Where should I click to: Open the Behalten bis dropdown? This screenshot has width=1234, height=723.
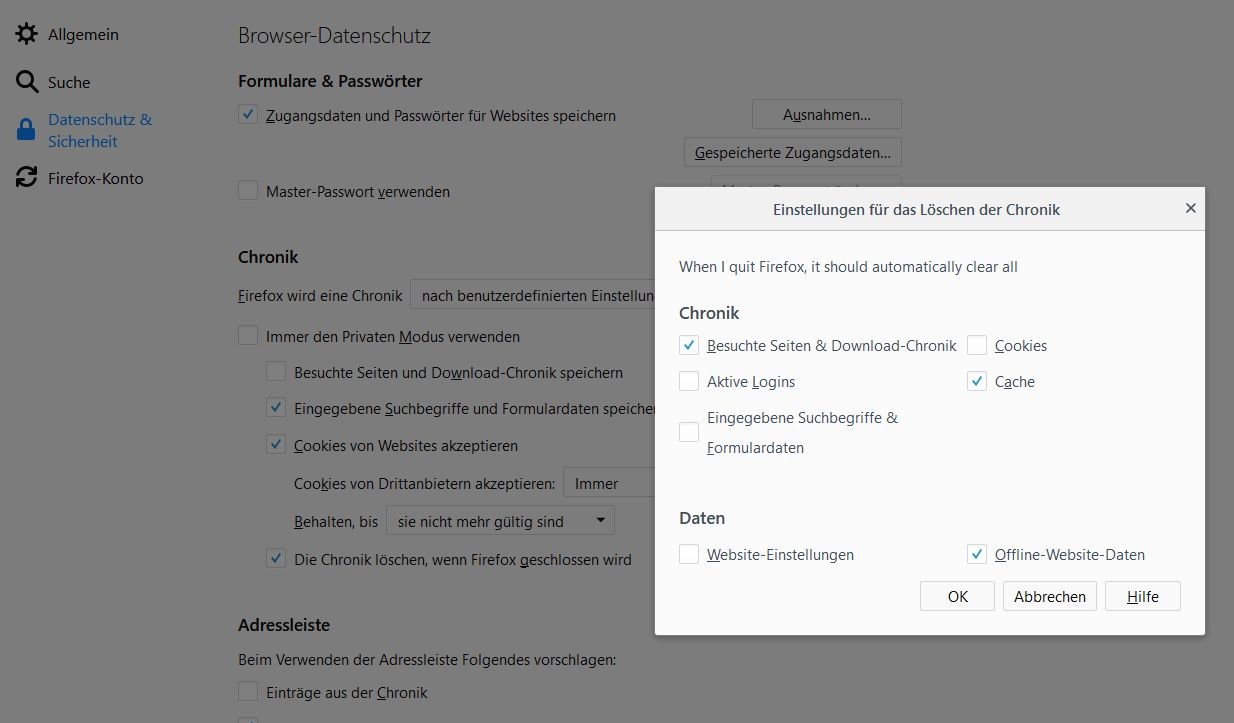(x=500, y=521)
